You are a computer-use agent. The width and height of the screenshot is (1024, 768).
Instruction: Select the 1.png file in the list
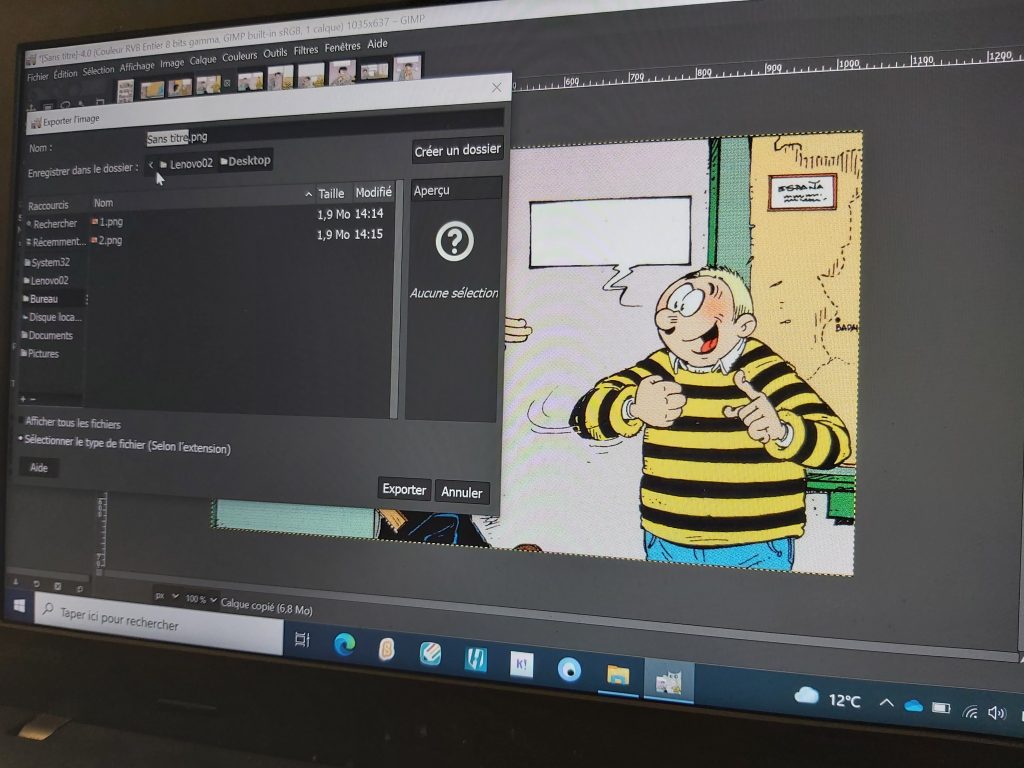tap(240, 218)
